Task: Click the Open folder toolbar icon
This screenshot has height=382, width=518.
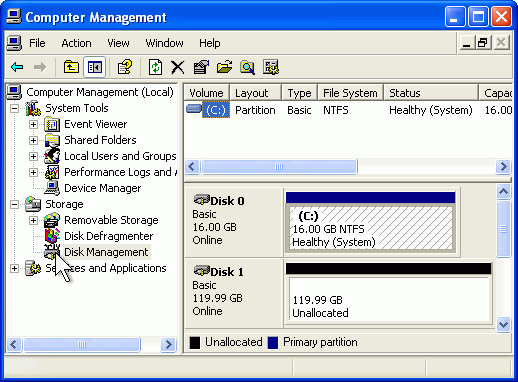Action: [224, 67]
